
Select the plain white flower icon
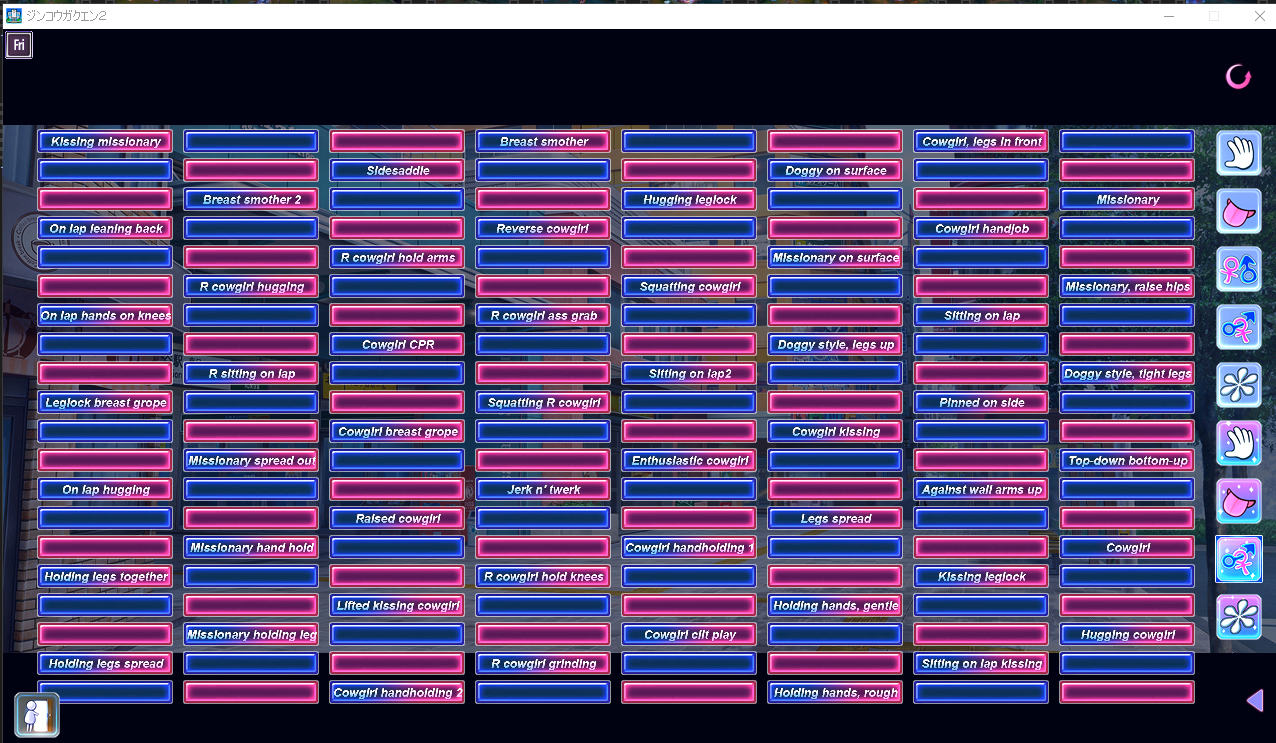pyautogui.click(x=1238, y=385)
